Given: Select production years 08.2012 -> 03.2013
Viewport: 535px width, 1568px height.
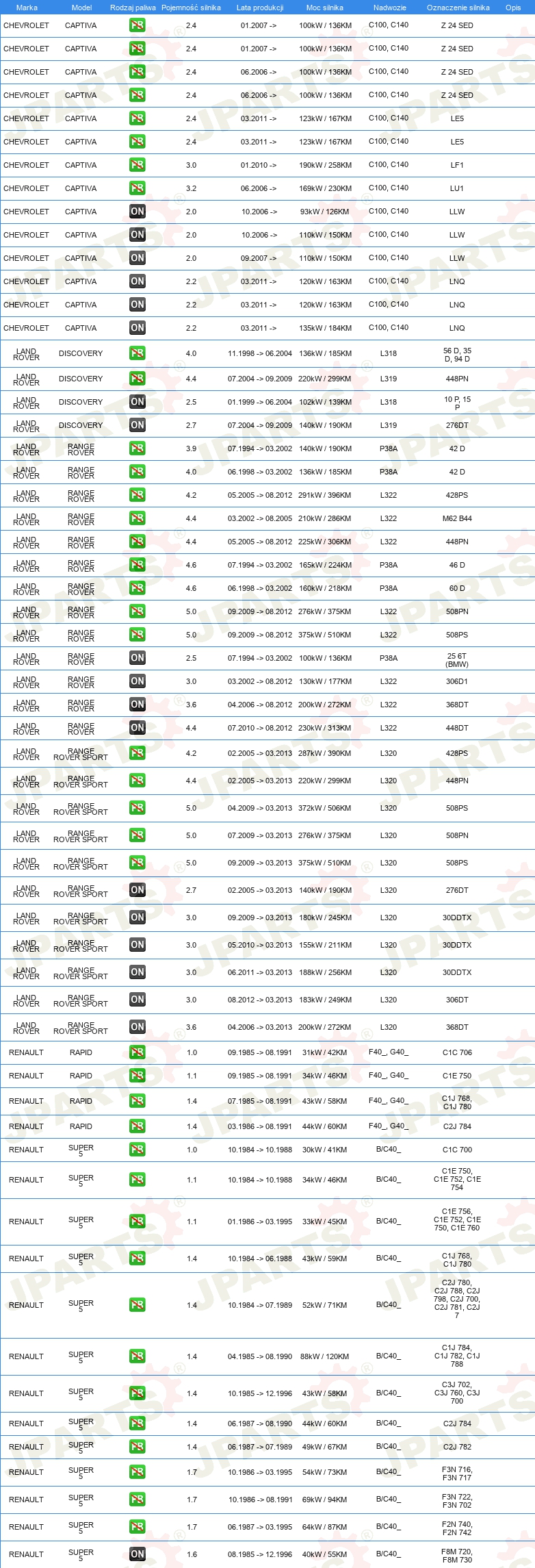Looking at the screenshot, I should point(260,1000).
